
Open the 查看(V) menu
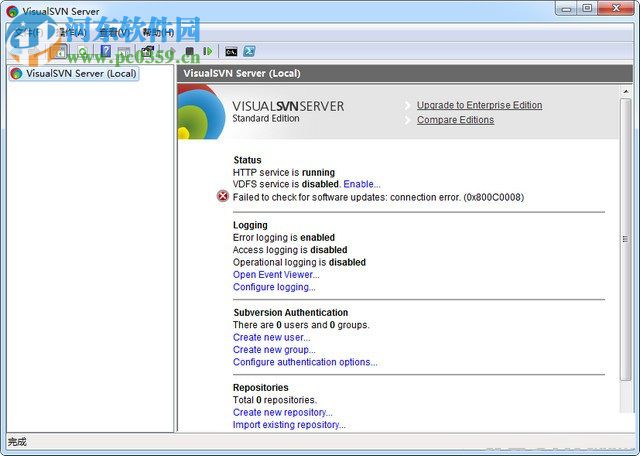115,33
